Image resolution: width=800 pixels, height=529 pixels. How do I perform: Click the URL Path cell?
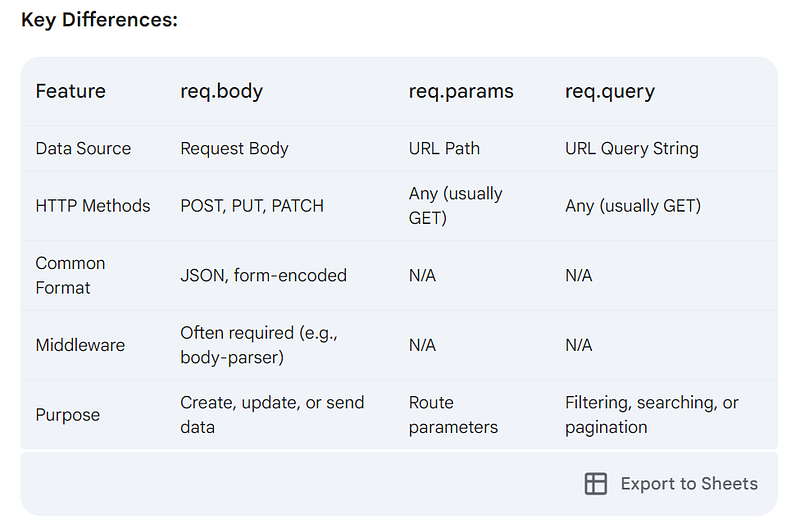pyautogui.click(x=444, y=148)
